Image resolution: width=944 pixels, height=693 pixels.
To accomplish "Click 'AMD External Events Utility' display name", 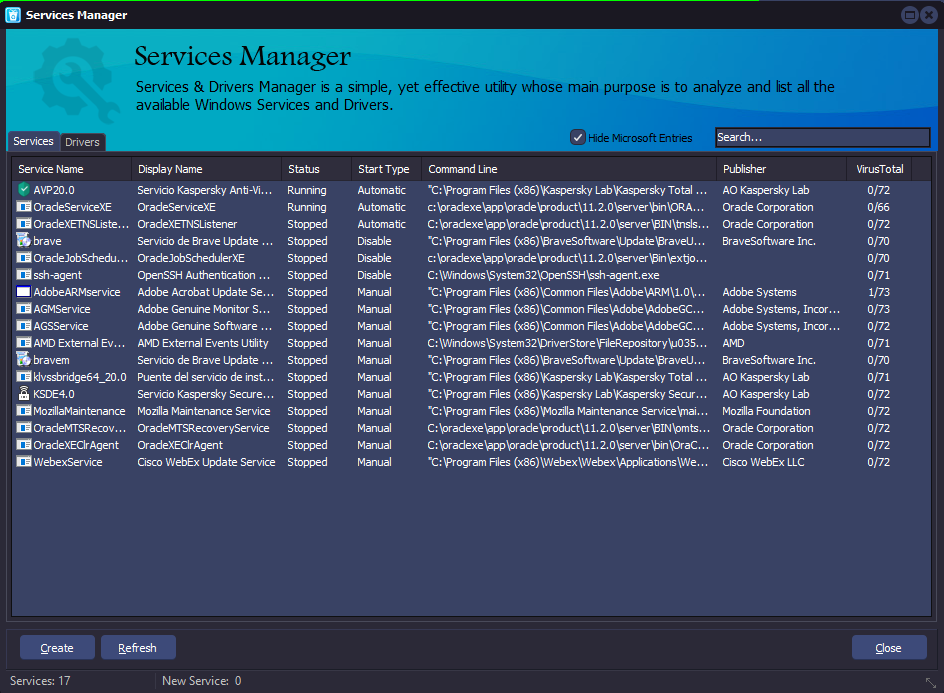I will pyautogui.click(x=203, y=343).
